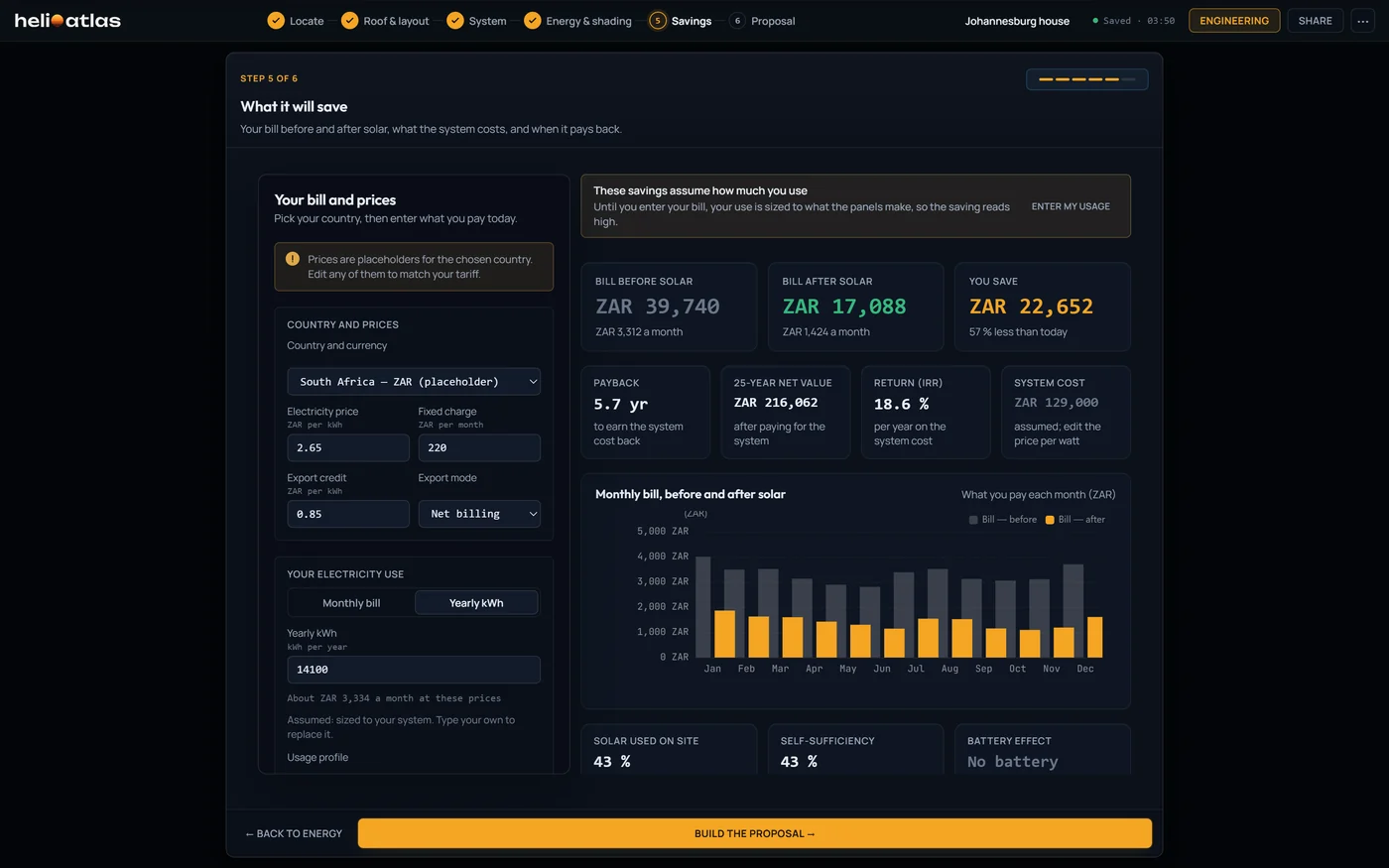This screenshot has width=1389, height=868.
Task: Click the Roof & layout checkmark icon
Action: pyautogui.click(x=349, y=21)
